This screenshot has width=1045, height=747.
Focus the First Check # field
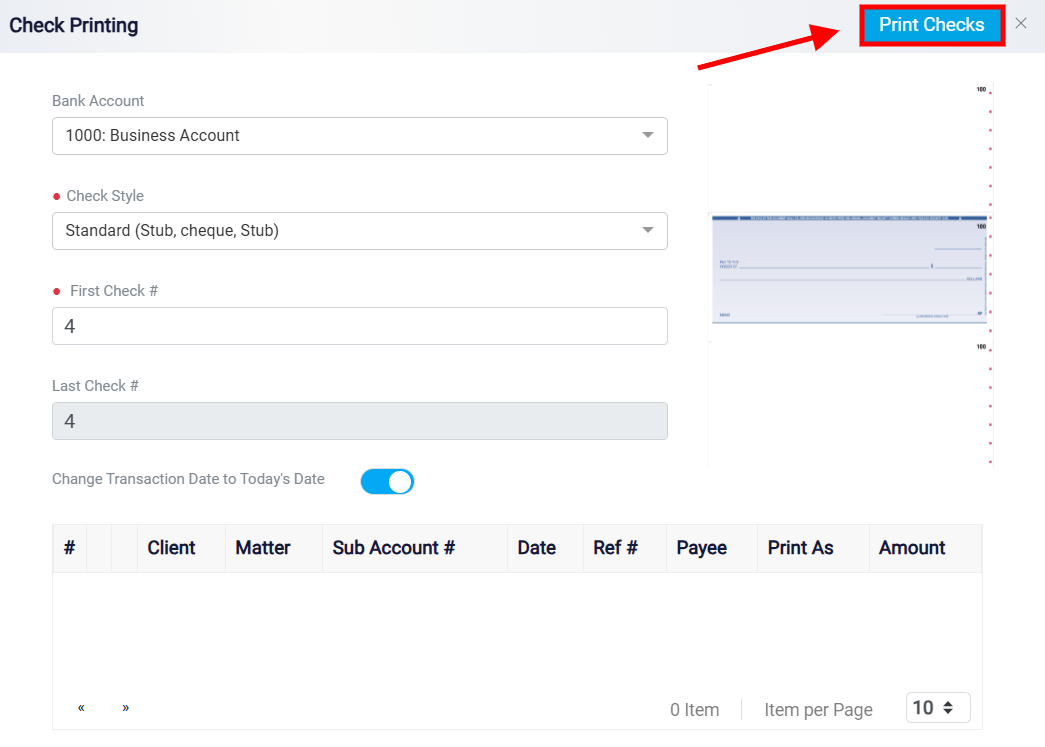(360, 326)
